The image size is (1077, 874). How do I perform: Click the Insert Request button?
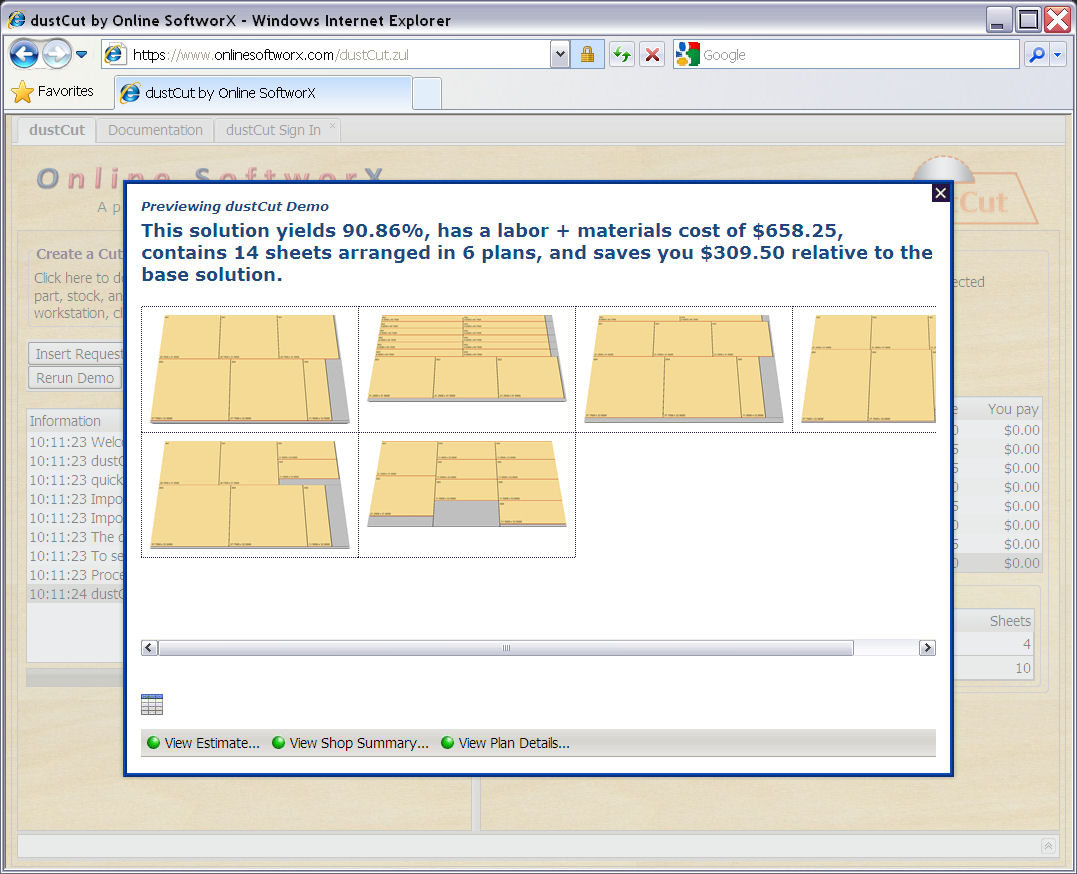(x=77, y=354)
